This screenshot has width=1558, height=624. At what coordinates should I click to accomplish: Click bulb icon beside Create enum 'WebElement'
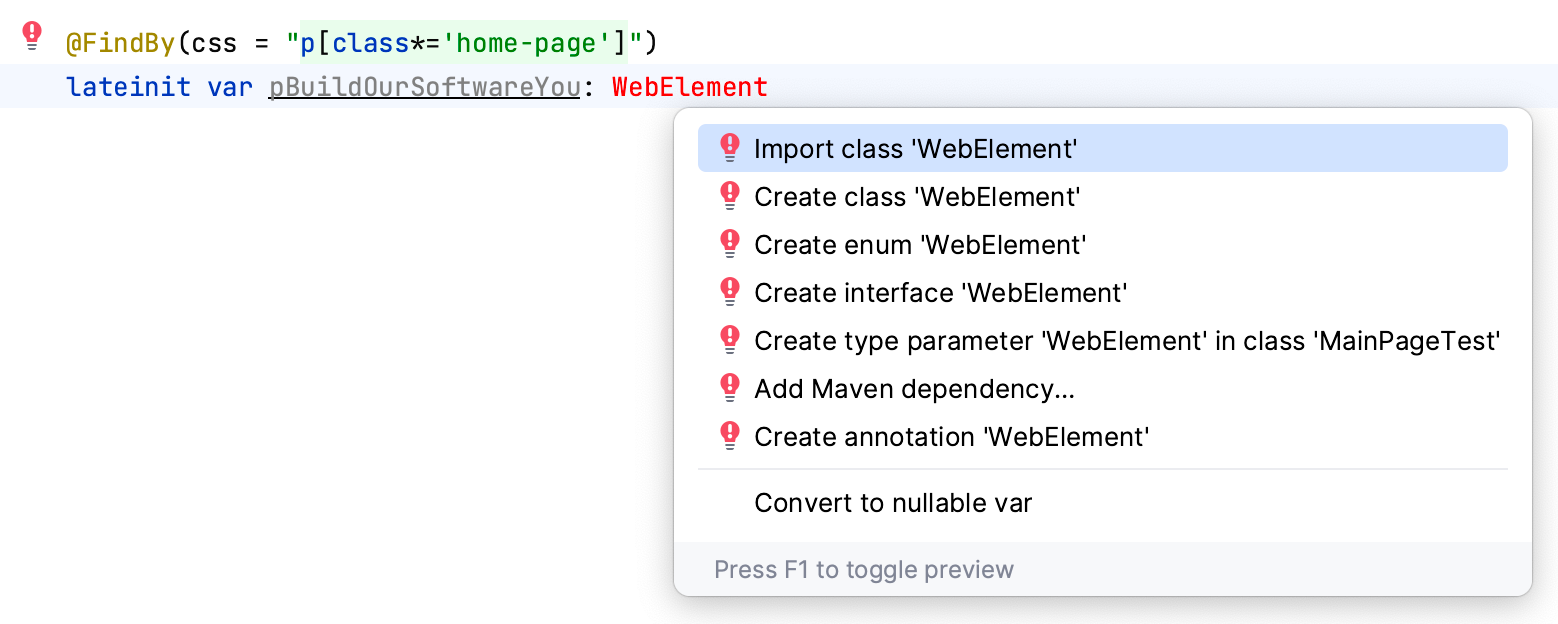[x=730, y=244]
